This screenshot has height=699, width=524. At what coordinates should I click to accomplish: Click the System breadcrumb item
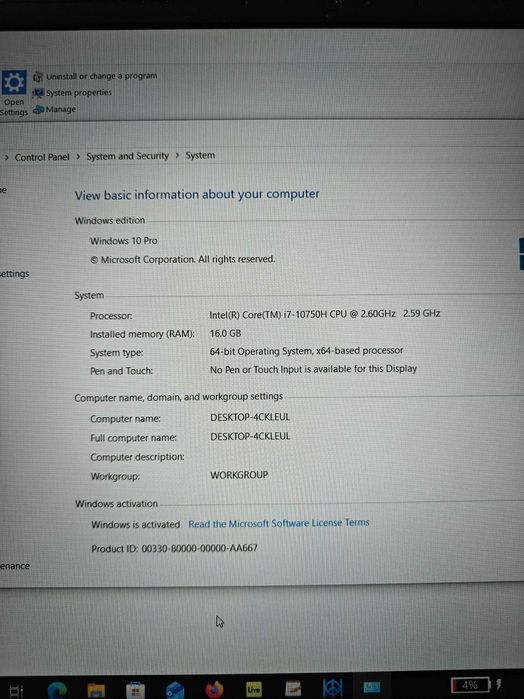coord(200,155)
